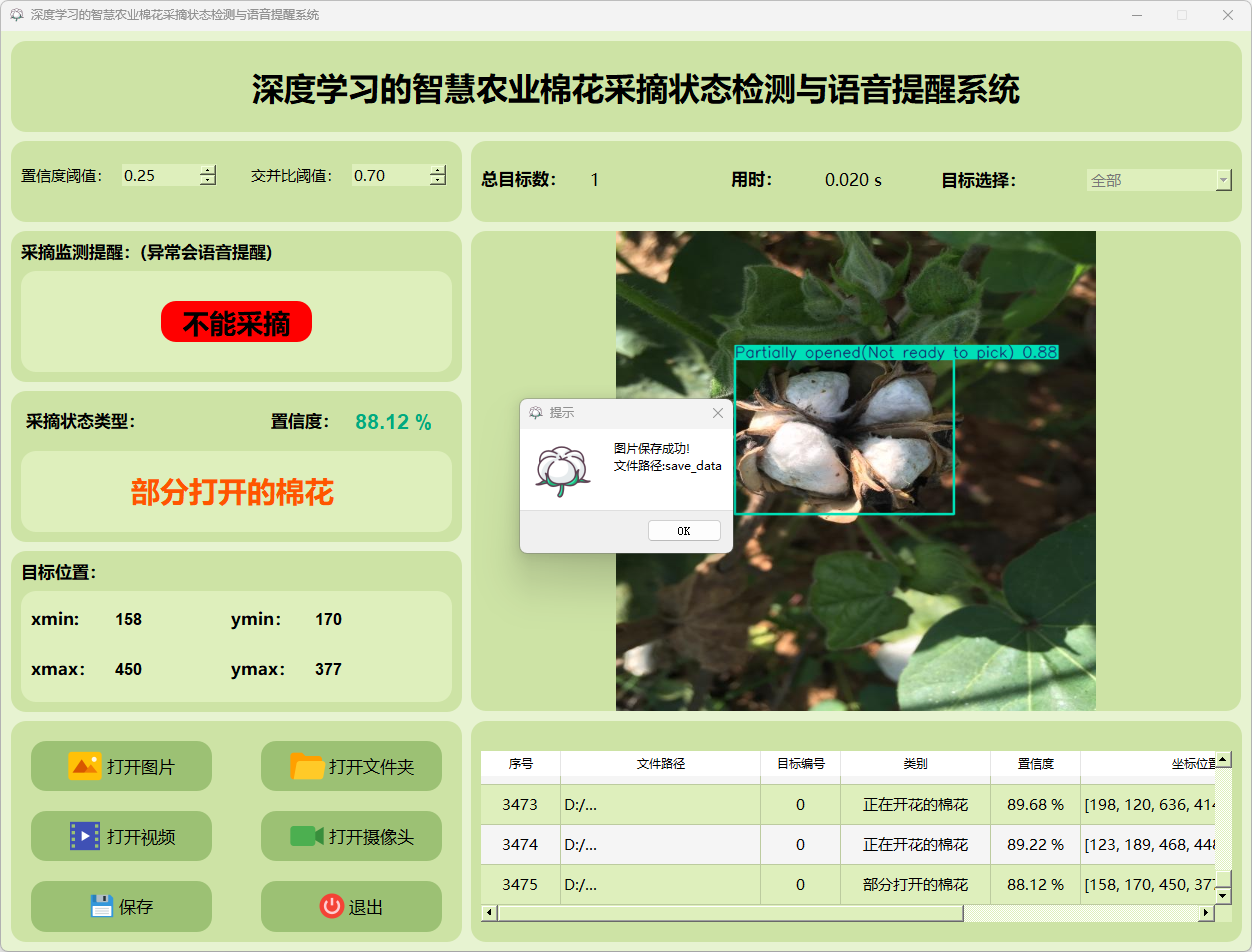The width and height of the screenshot is (1252, 952).
Task: Click the red power Exit icon
Action: (x=331, y=906)
